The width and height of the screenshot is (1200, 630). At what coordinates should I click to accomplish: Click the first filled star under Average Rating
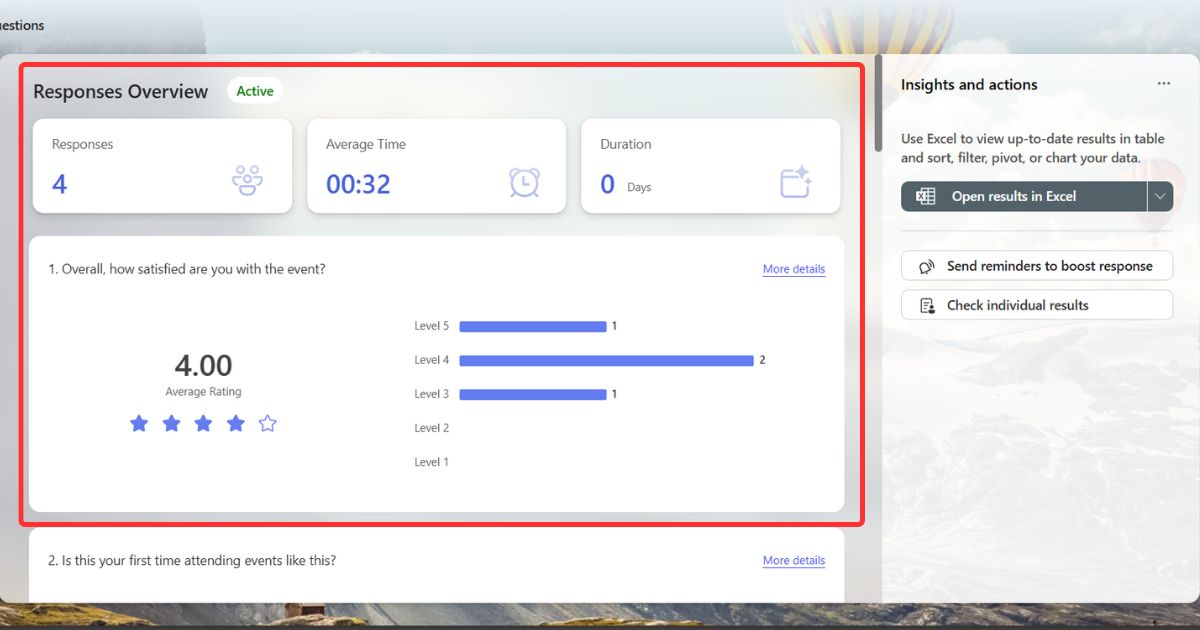(x=139, y=423)
